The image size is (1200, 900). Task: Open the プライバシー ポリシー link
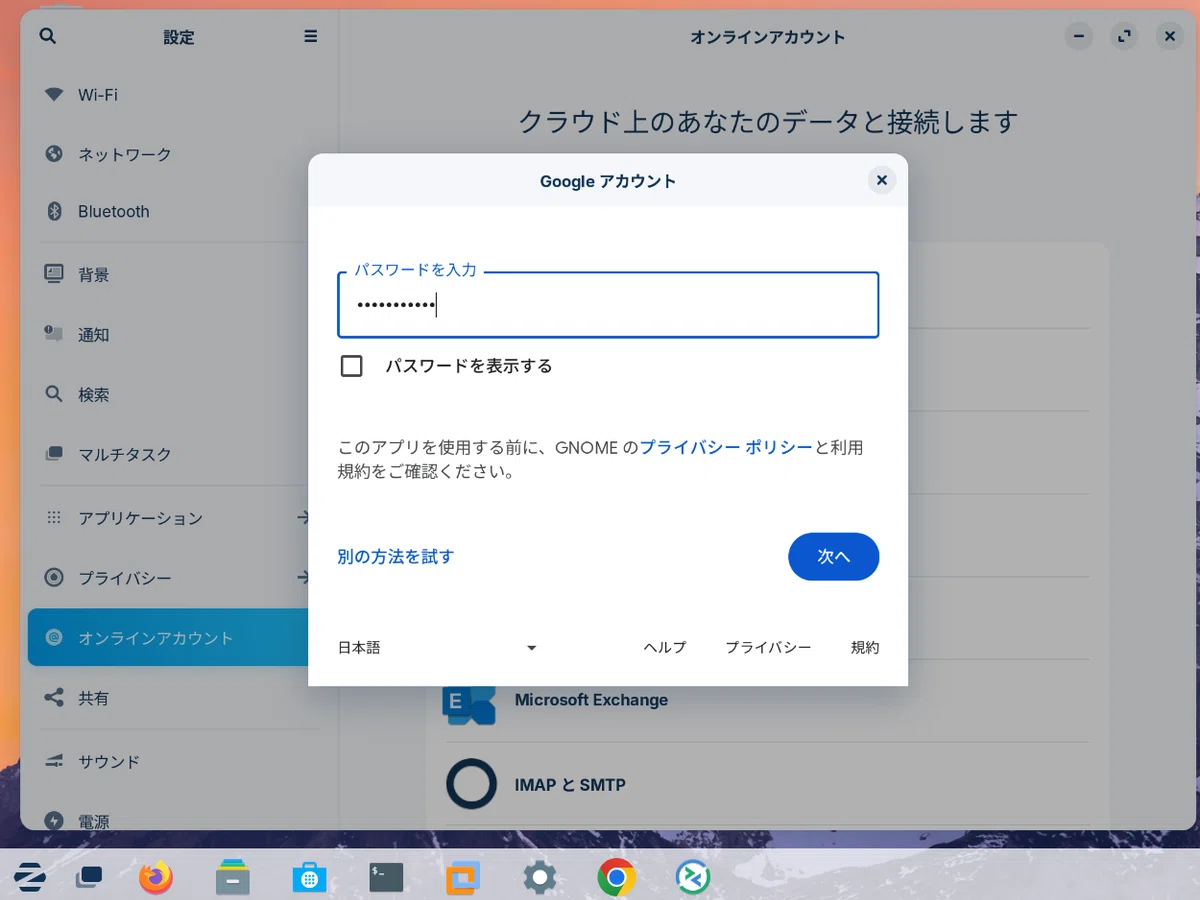[x=726, y=448]
